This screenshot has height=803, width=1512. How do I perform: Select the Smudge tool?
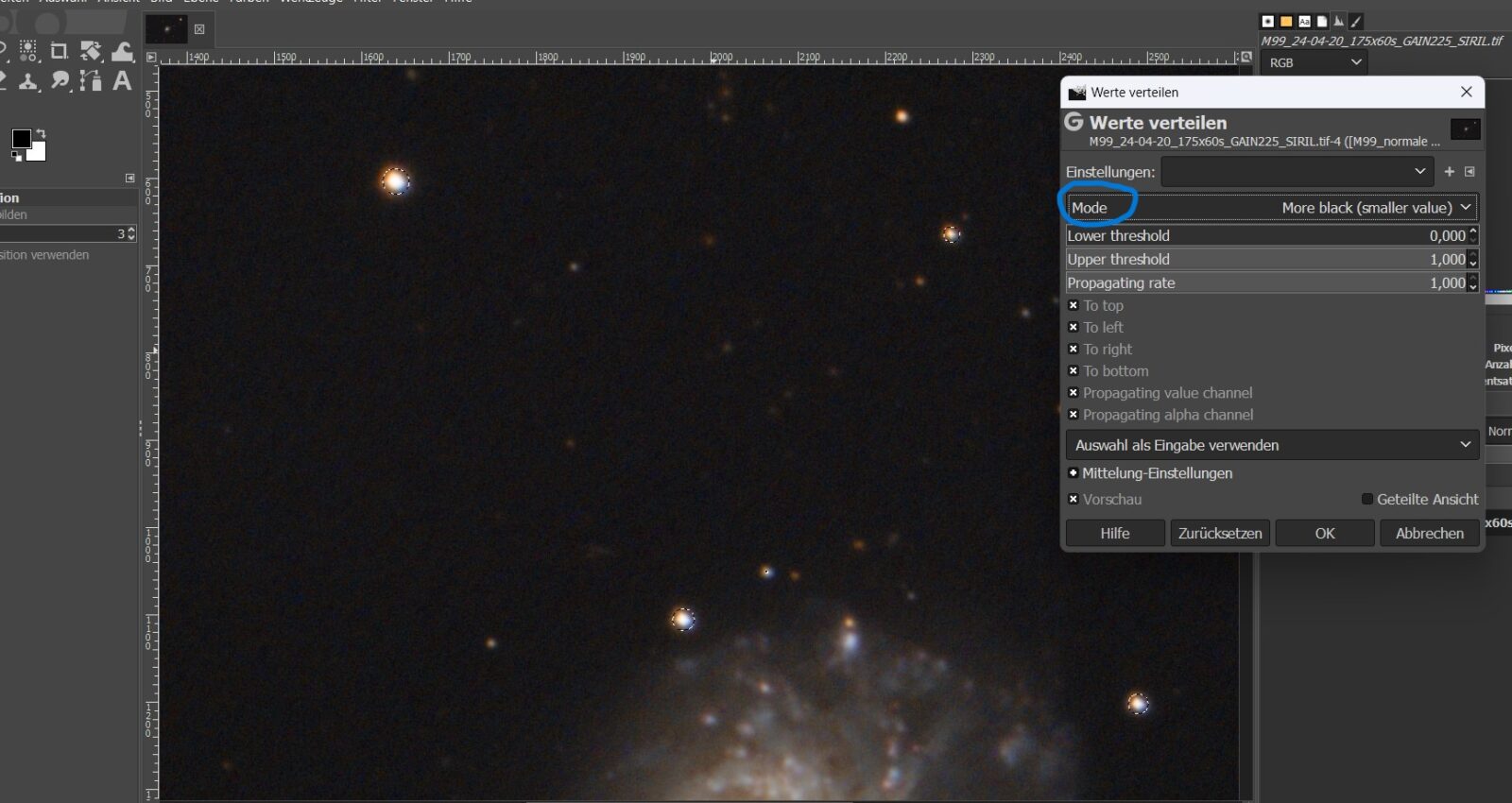[60, 81]
